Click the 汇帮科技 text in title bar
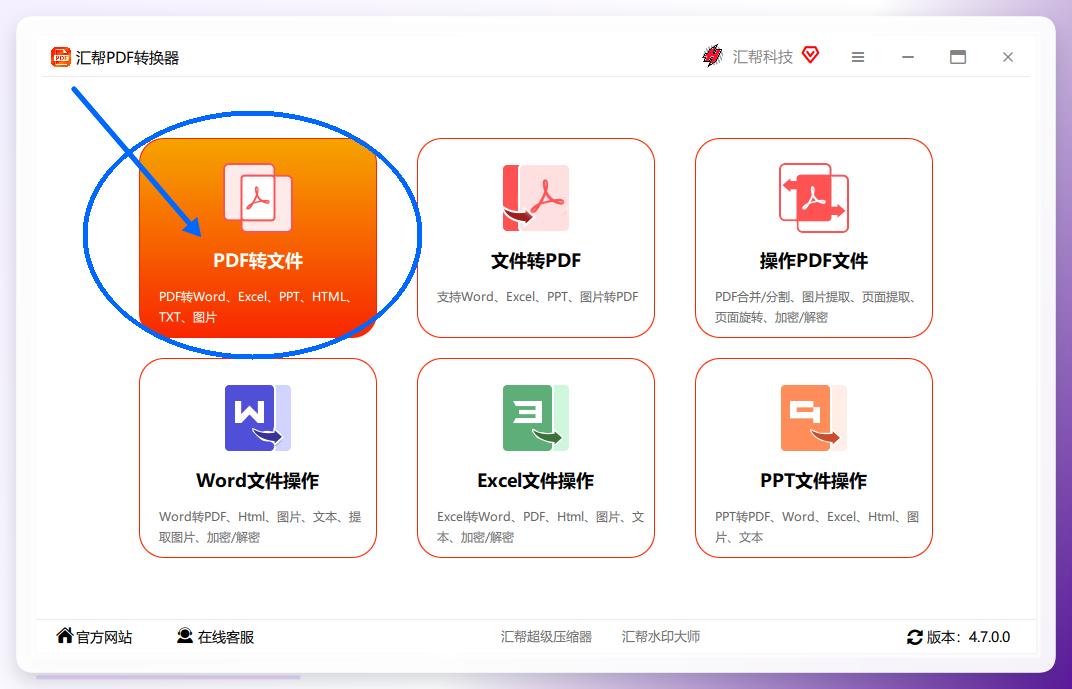The image size is (1072, 689). (x=763, y=57)
